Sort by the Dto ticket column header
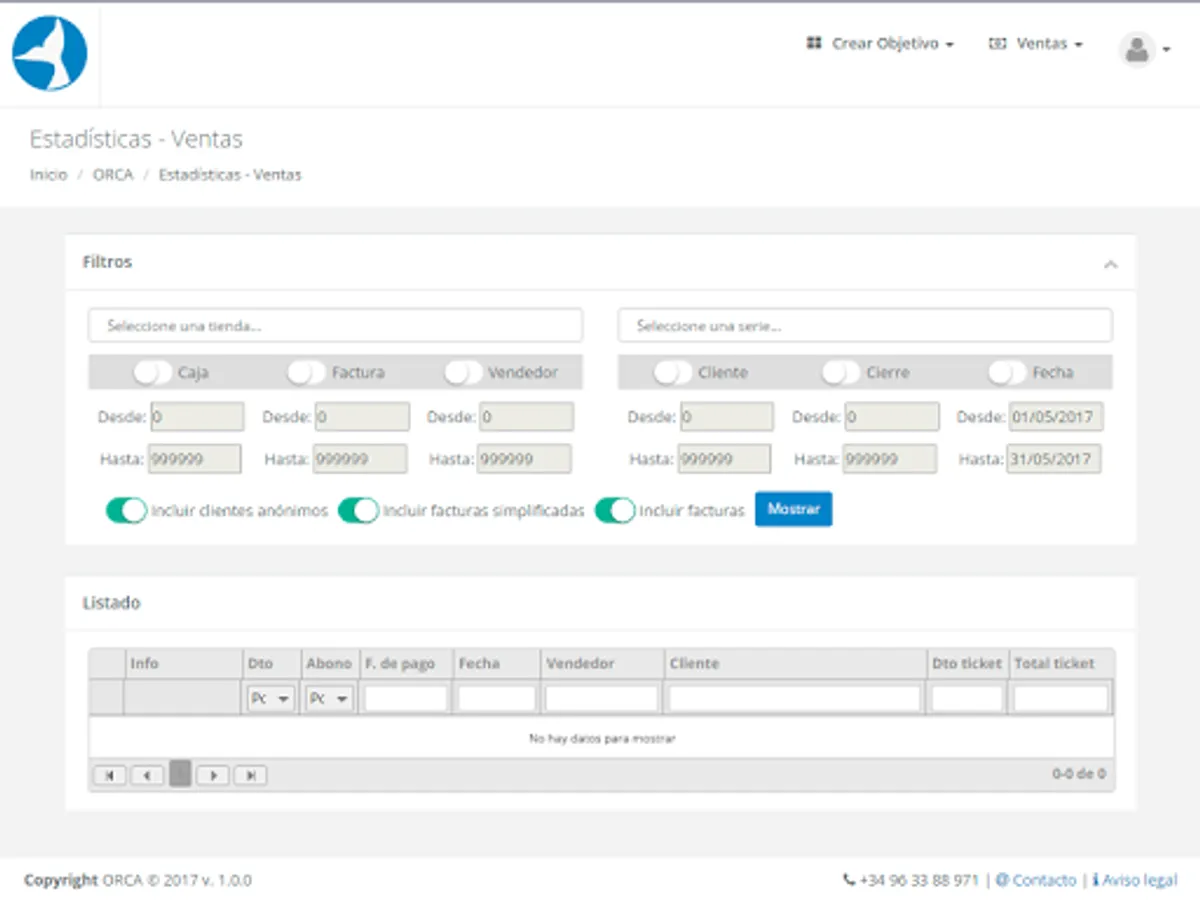The width and height of the screenshot is (1200, 900). [x=967, y=664]
